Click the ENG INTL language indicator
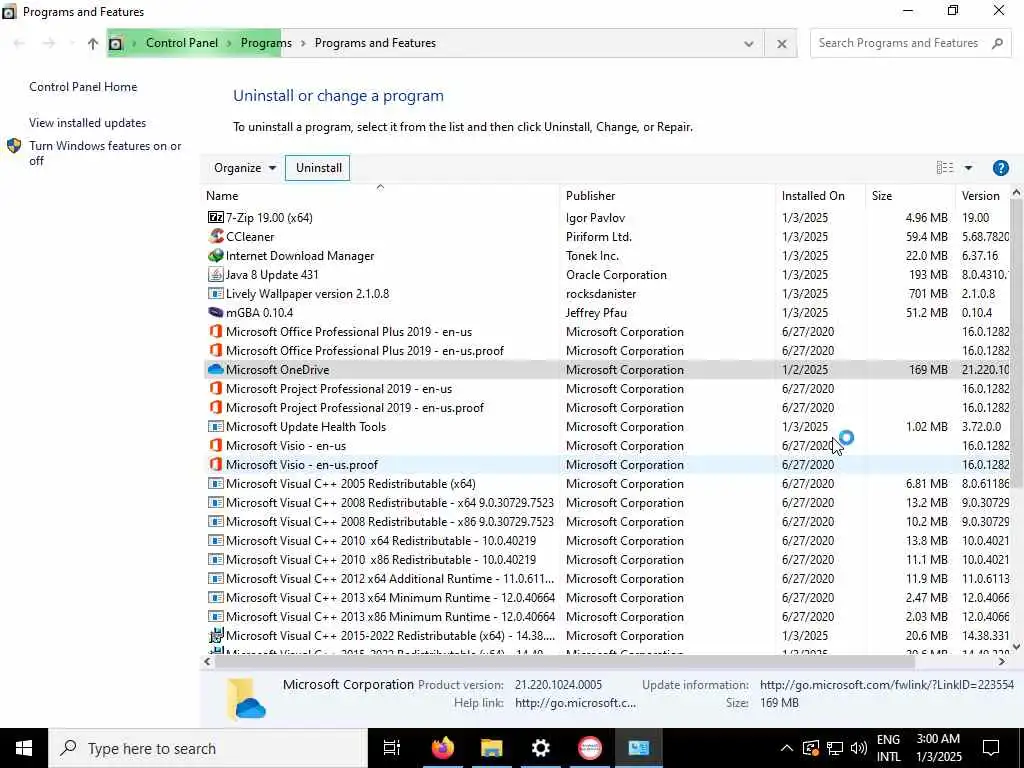 pos(888,748)
